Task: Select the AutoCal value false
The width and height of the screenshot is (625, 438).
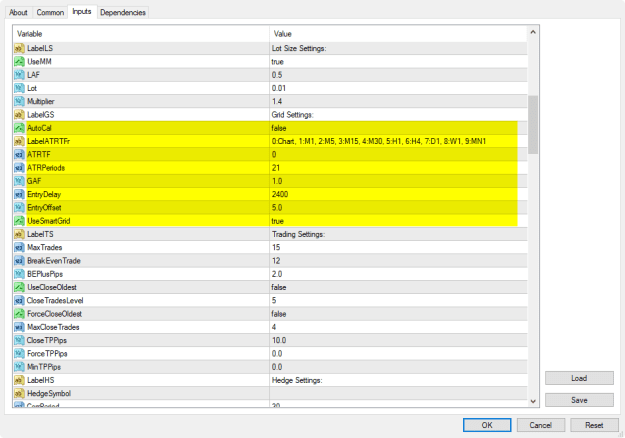Action: pyautogui.click(x=279, y=128)
